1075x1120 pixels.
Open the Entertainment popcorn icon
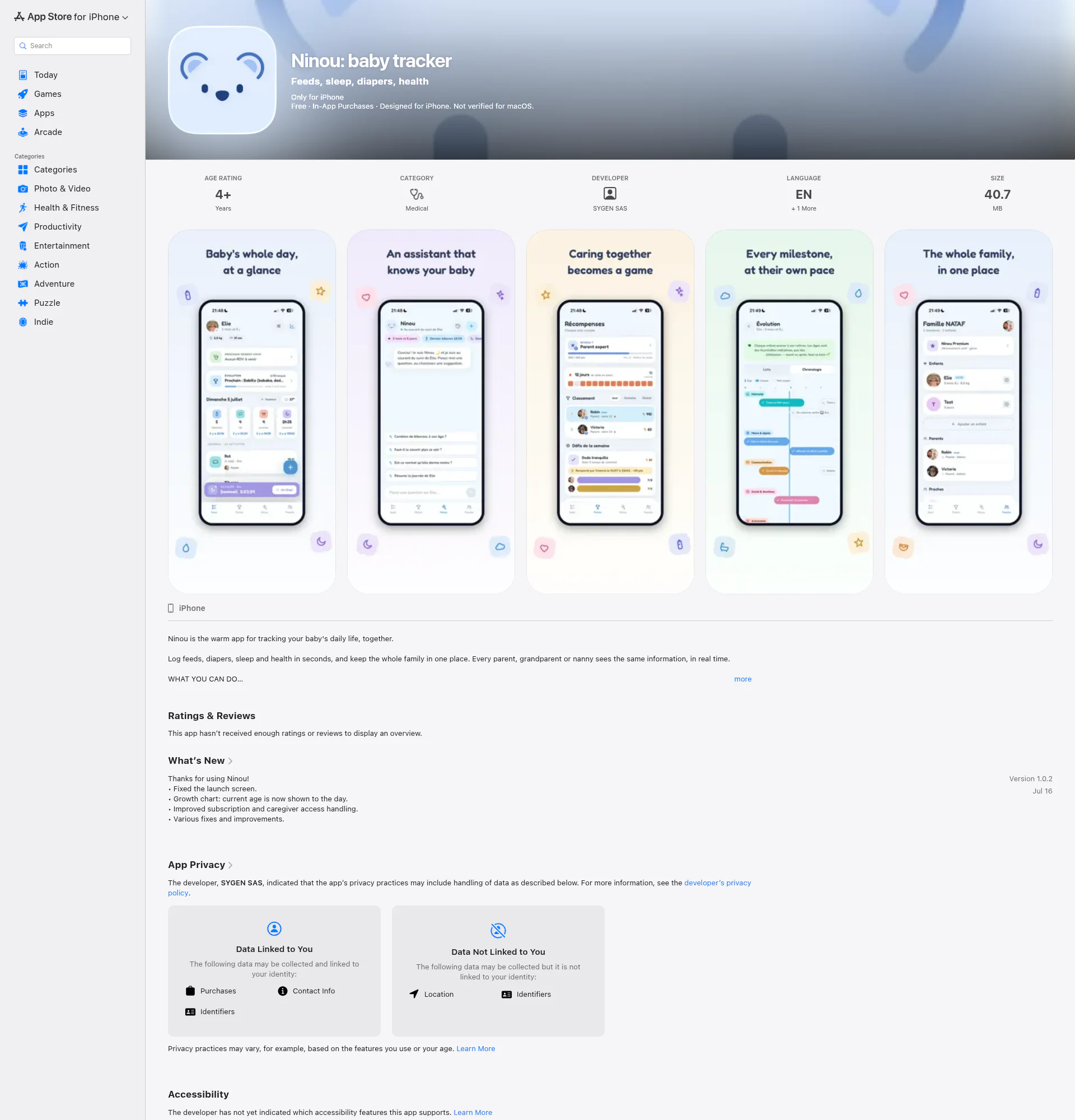(23, 246)
